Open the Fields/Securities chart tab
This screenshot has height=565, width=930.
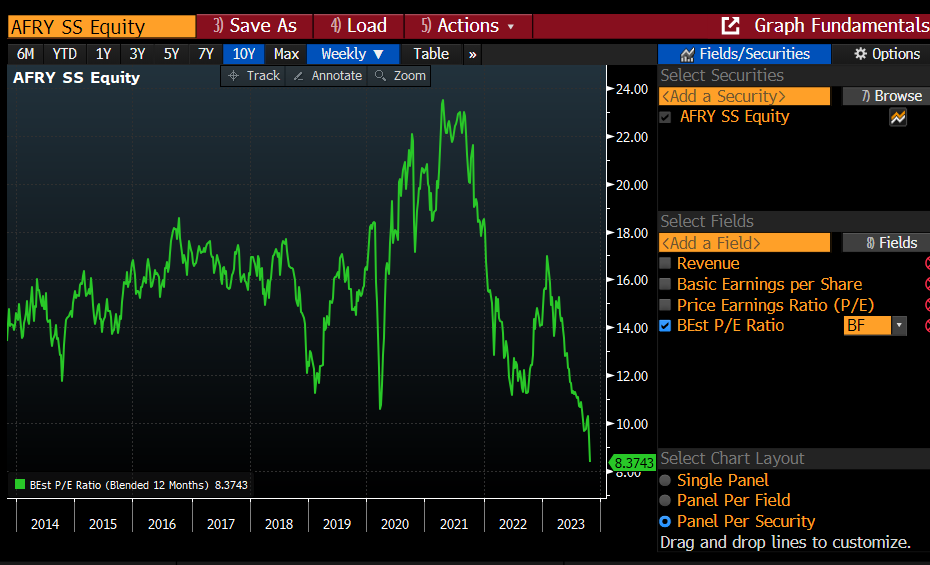point(744,54)
